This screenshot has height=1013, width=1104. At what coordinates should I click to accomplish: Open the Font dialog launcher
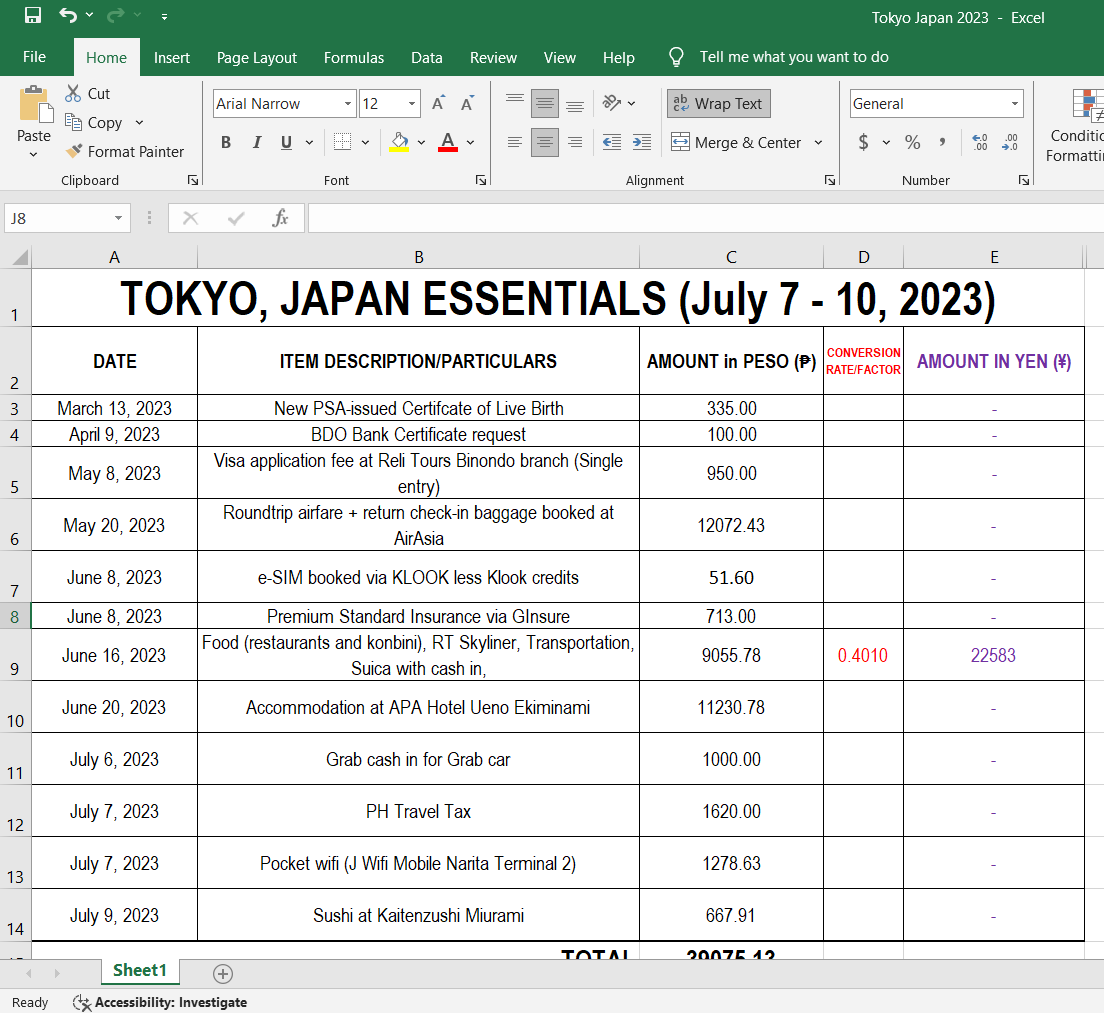(x=481, y=180)
